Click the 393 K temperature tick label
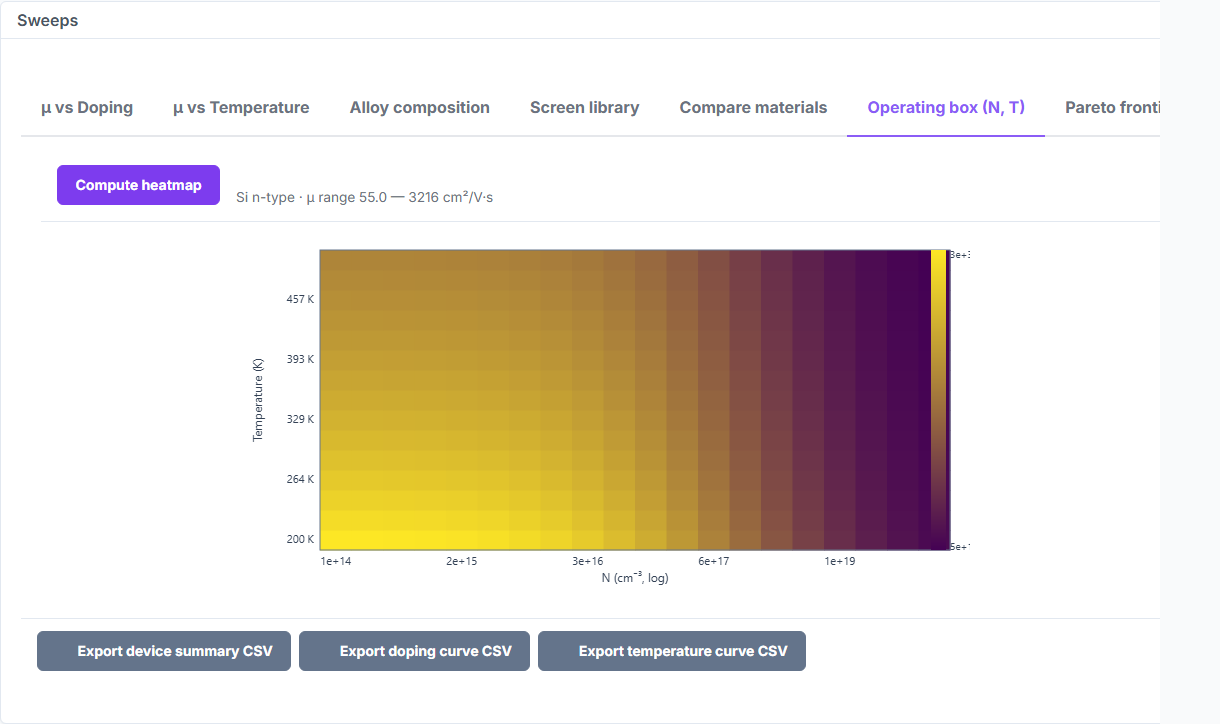The image size is (1220, 724). [x=300, y=359]
